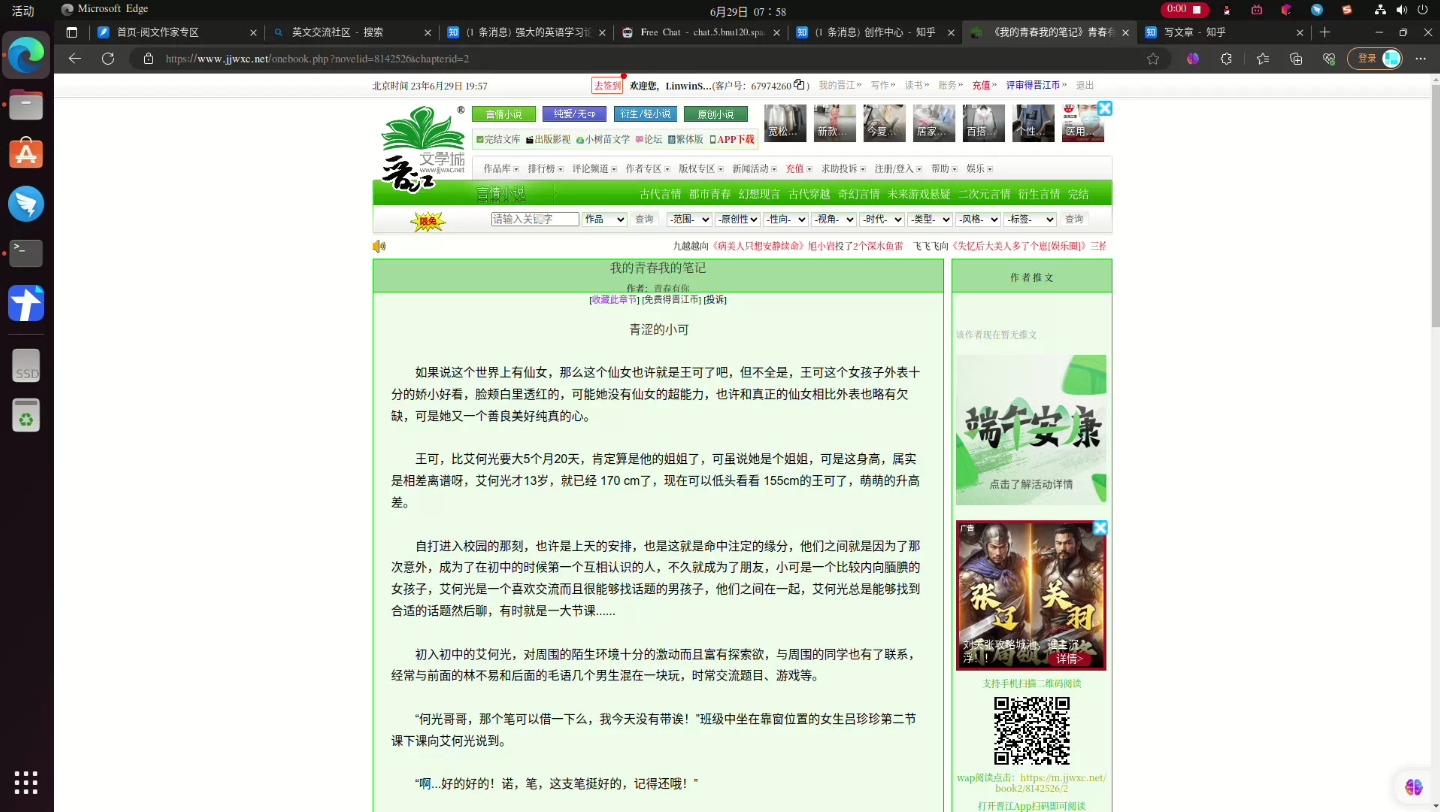
Task: Open the -类型- filter dropdown
Action: pos(930,219)
